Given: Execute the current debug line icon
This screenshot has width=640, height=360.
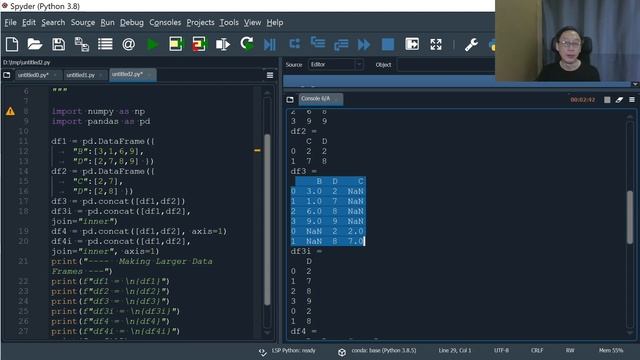Looking at the screenshot, I should [294, 43].
